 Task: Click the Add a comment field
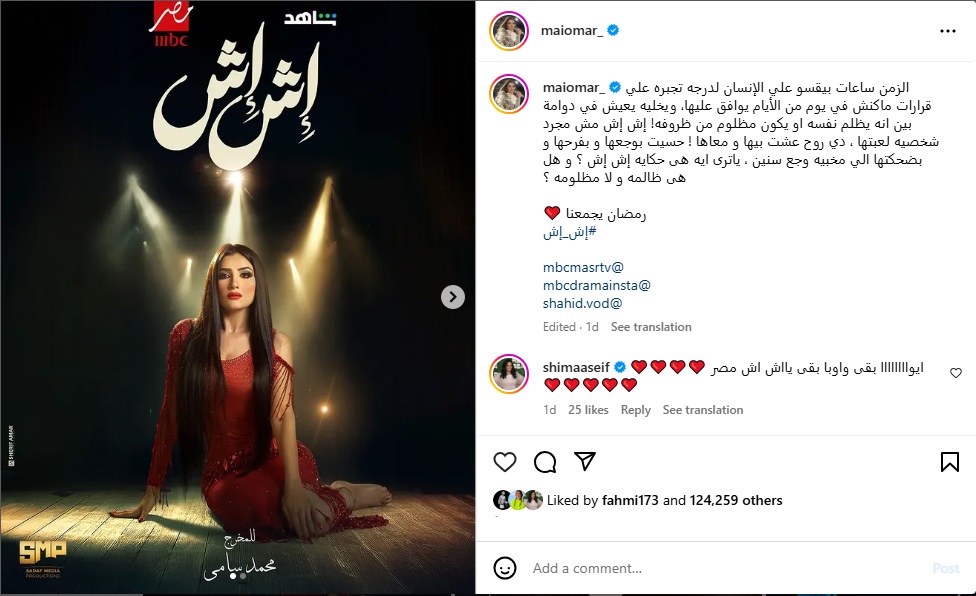[x=728, y=568]
